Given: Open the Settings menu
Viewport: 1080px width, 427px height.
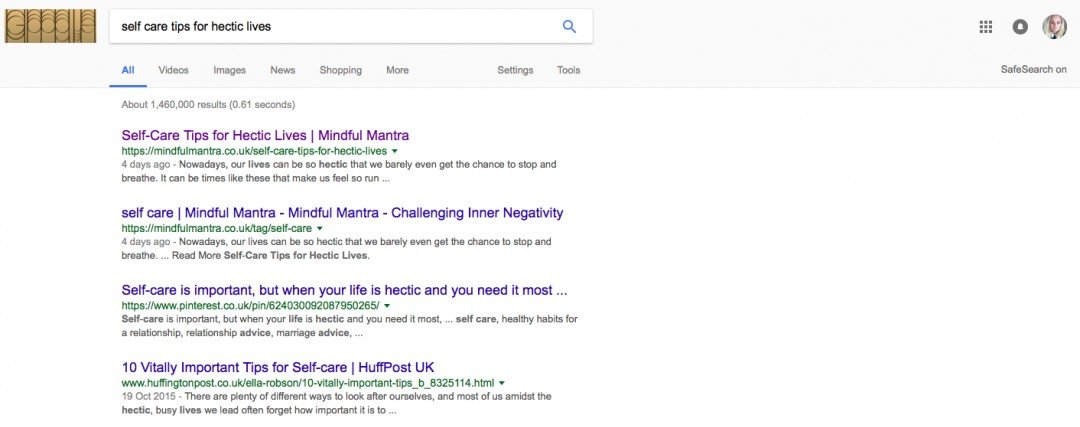Looking at the screenshot, I should point(515,70).
